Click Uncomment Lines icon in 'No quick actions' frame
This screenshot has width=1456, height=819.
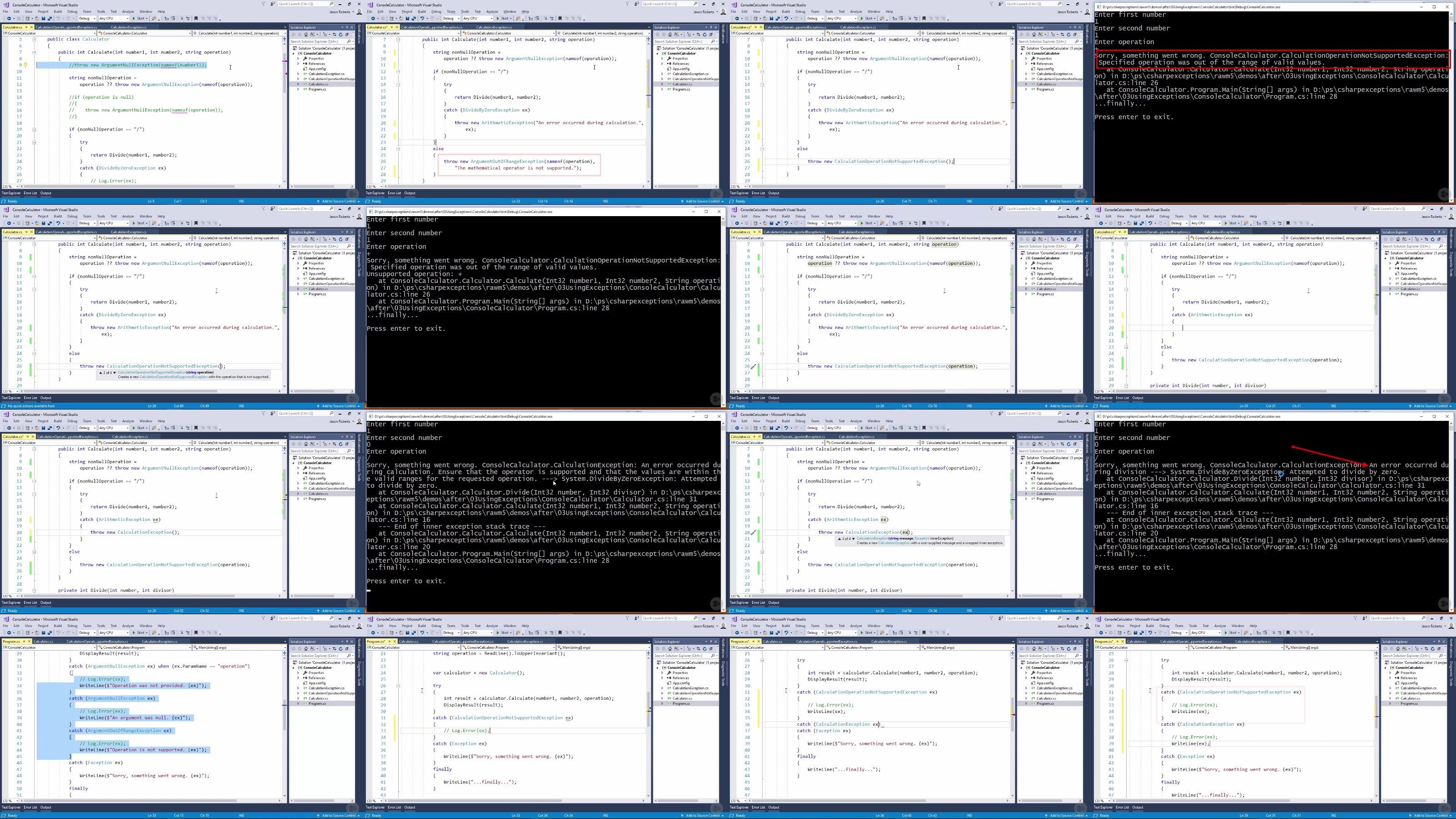(x=187, y=222)
